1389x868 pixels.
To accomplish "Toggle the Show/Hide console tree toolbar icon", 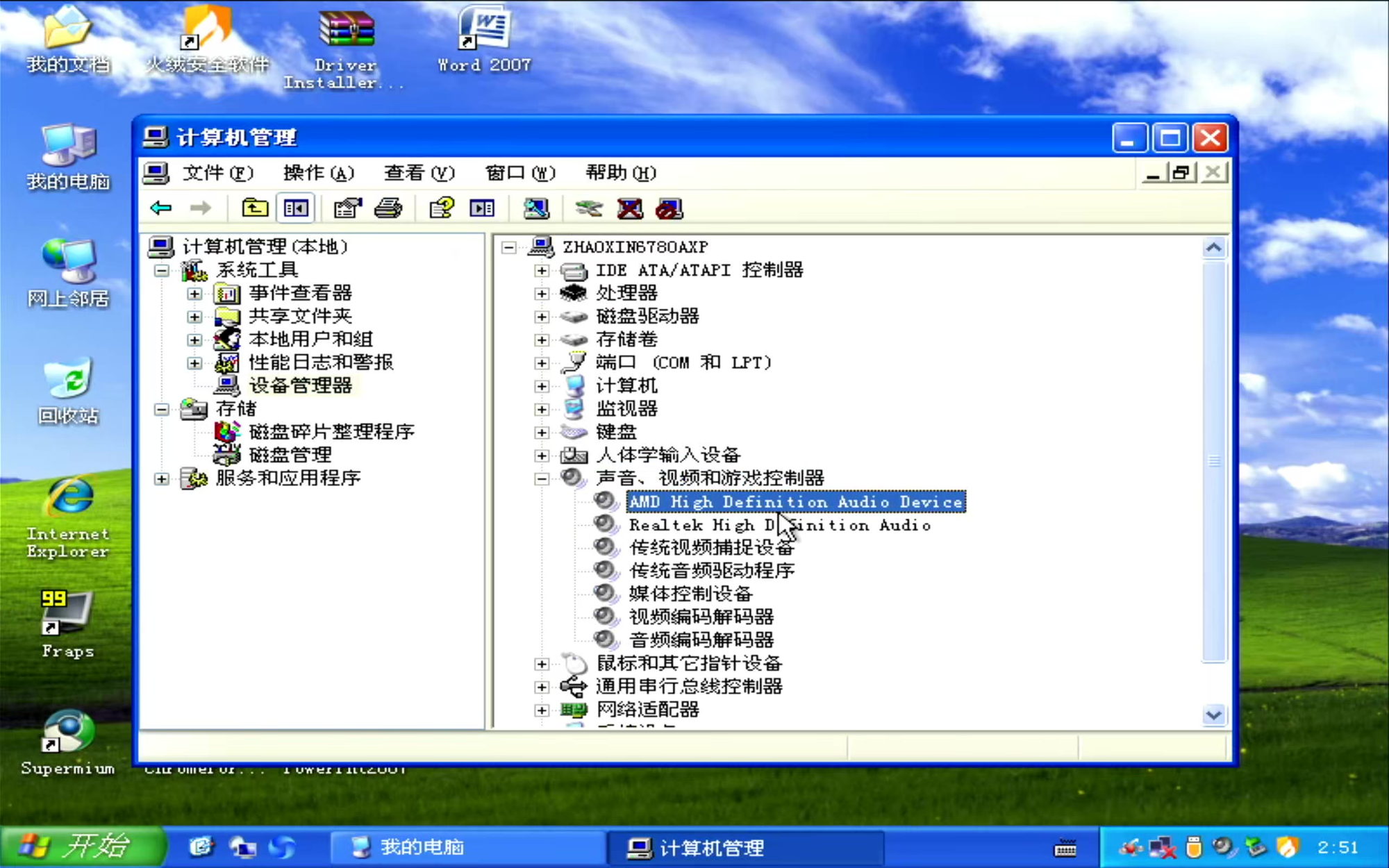I will [x=296, y=208].
